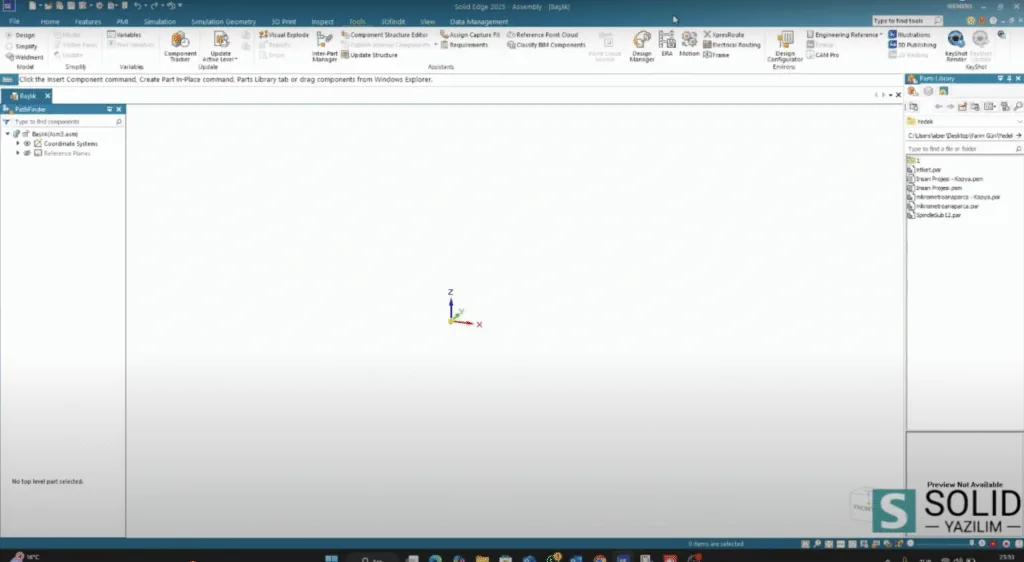Open the Requirements assistant
Screen dimensions: 1024x562
point(464,45)
